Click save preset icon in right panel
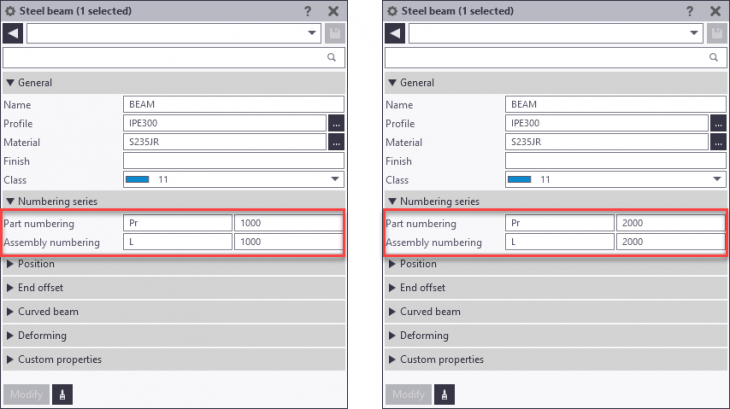Viewport: 730px width, 409px height. pos(717,33)
